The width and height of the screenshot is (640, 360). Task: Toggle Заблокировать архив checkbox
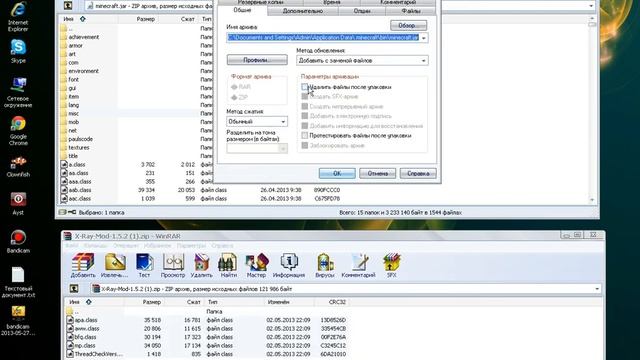pos(304,145)
